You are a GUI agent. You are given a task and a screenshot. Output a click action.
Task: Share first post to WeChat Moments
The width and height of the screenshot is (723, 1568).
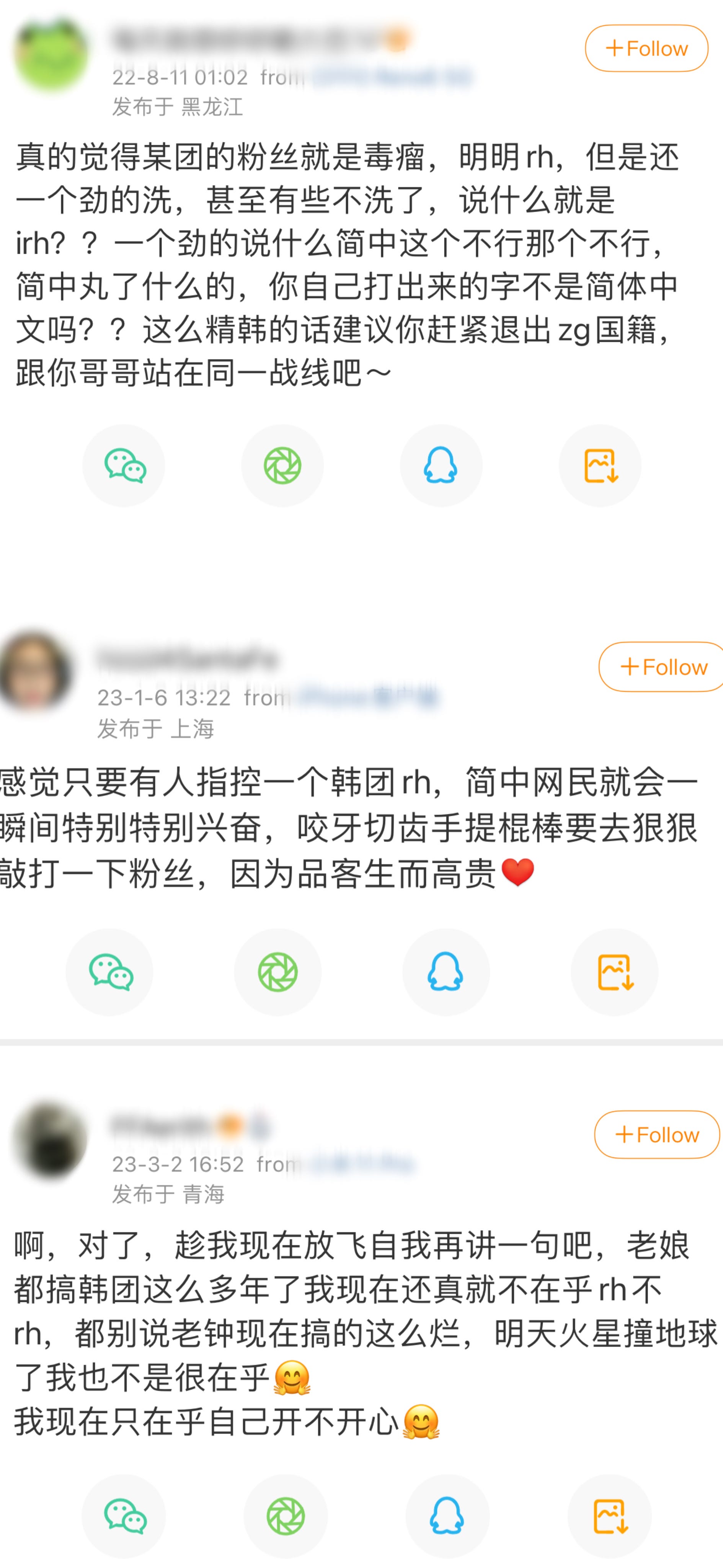tap(282, 465)
